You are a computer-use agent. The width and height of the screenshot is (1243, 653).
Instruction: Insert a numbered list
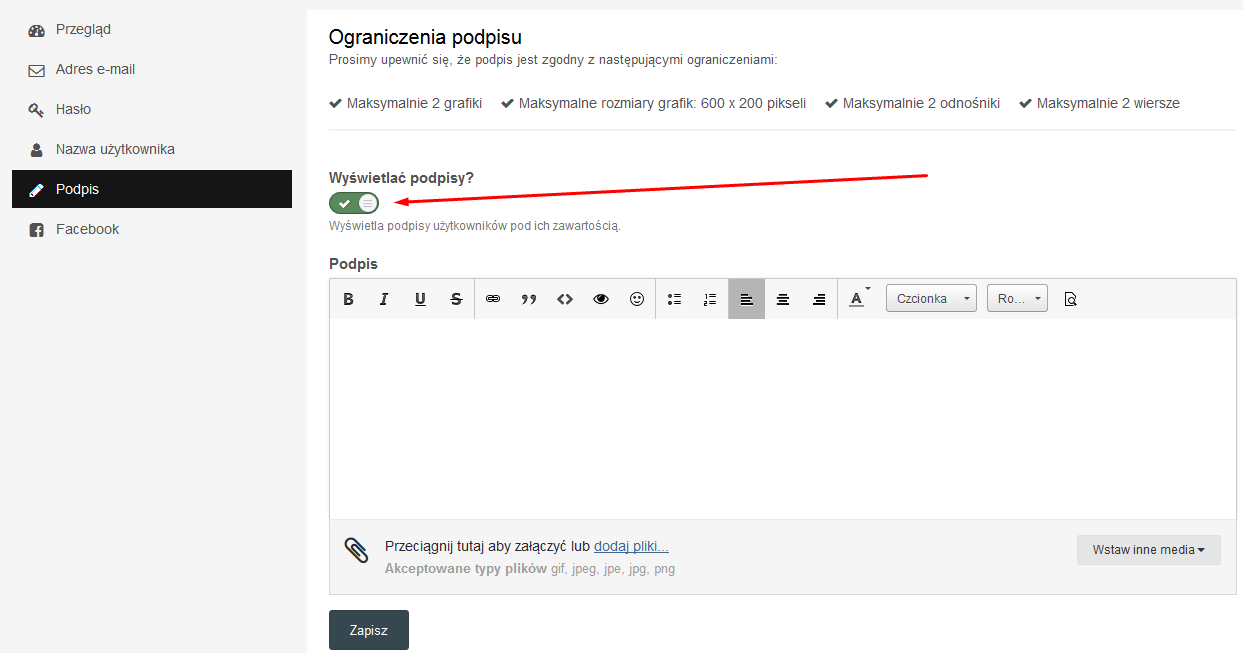[x=710, y=299]
